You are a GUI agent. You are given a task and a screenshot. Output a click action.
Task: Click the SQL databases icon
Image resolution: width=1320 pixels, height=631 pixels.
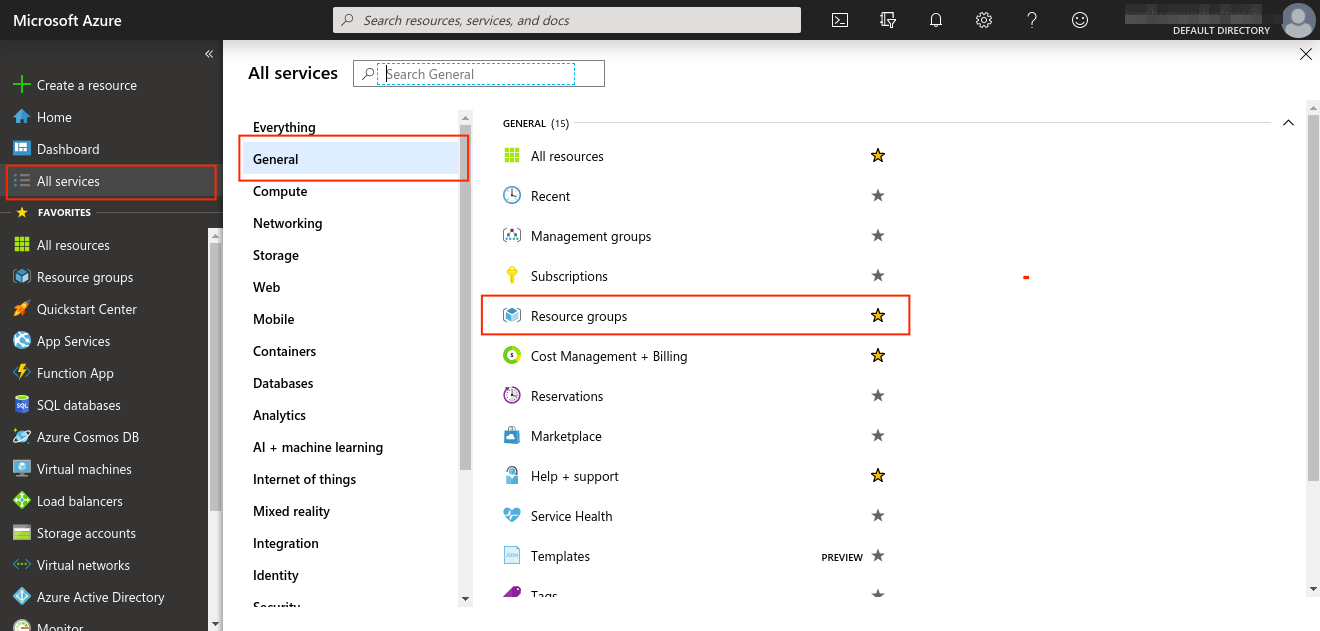click(22, 405)
